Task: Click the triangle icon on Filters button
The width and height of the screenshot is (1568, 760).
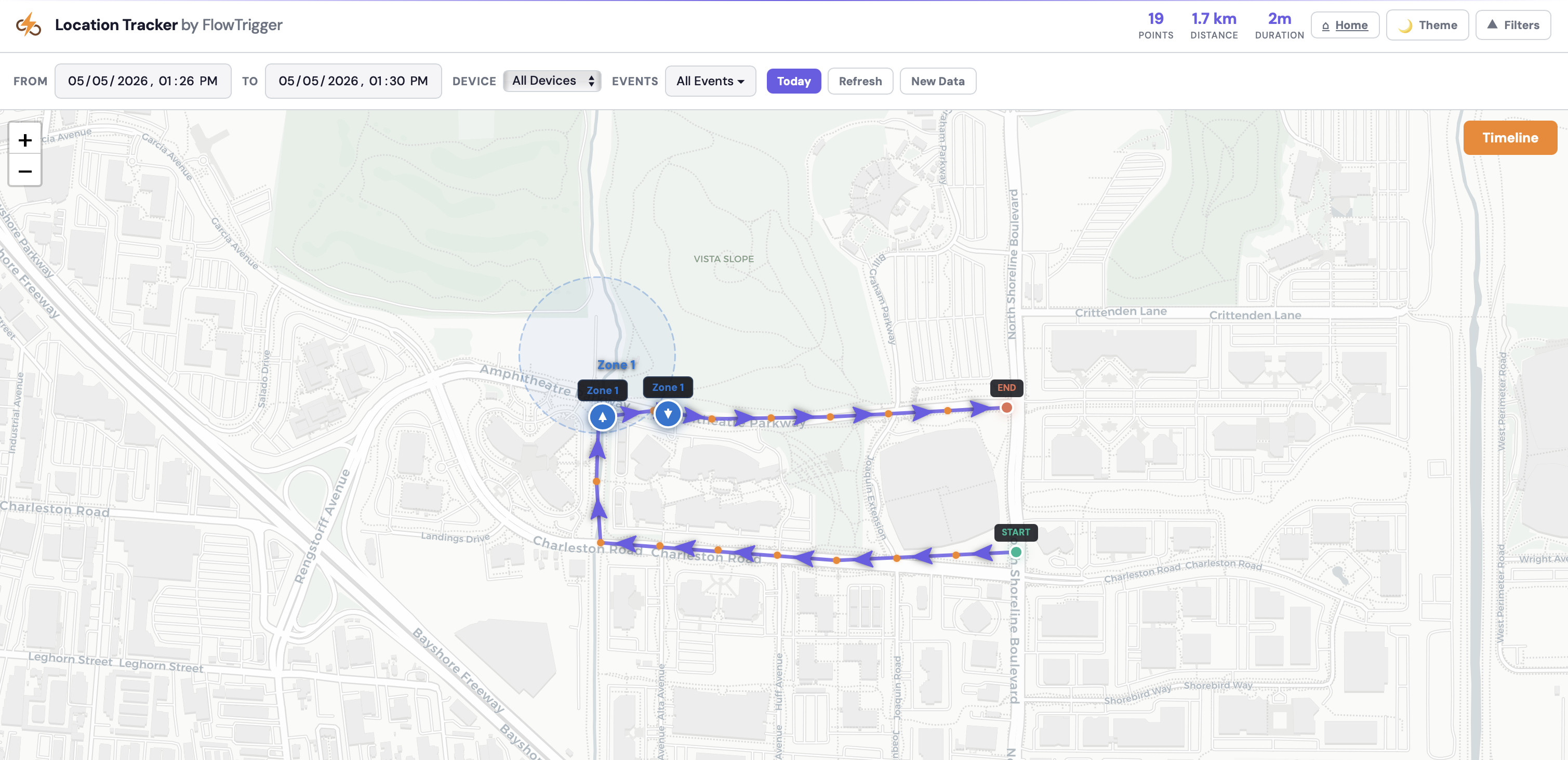Action: tap(1492, 24)
